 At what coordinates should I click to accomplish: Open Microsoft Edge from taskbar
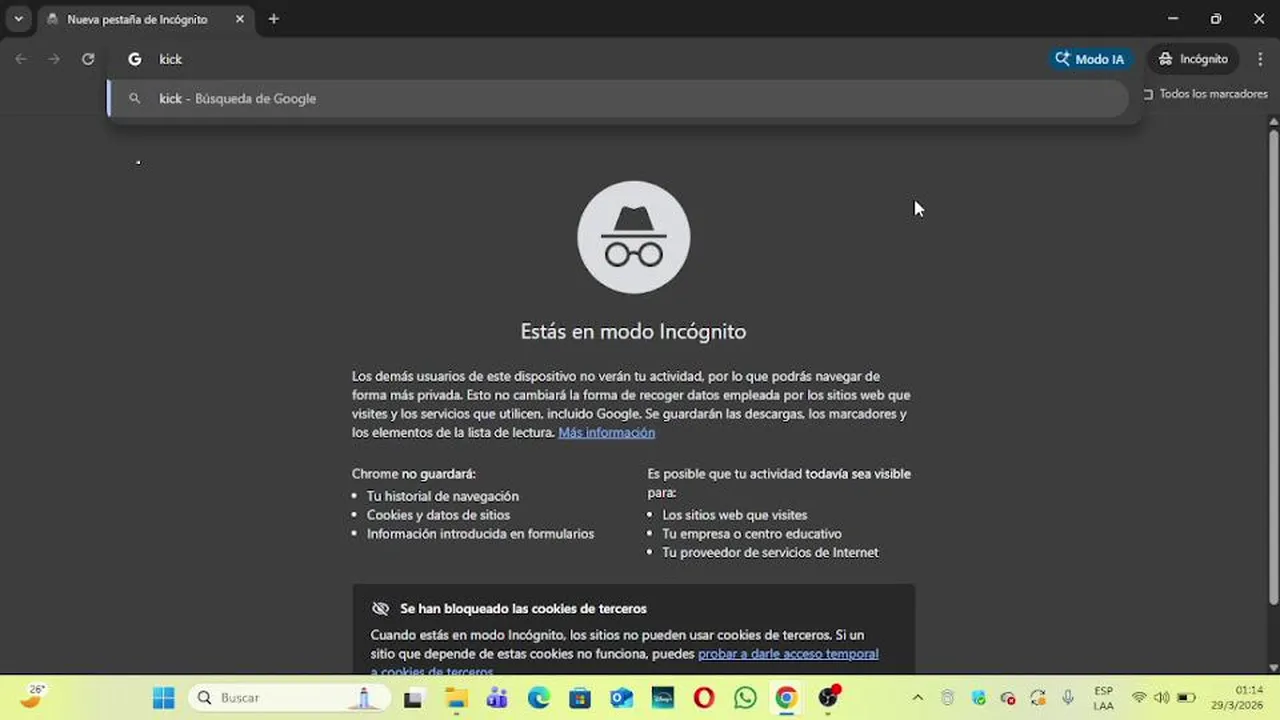pos(539,698)
